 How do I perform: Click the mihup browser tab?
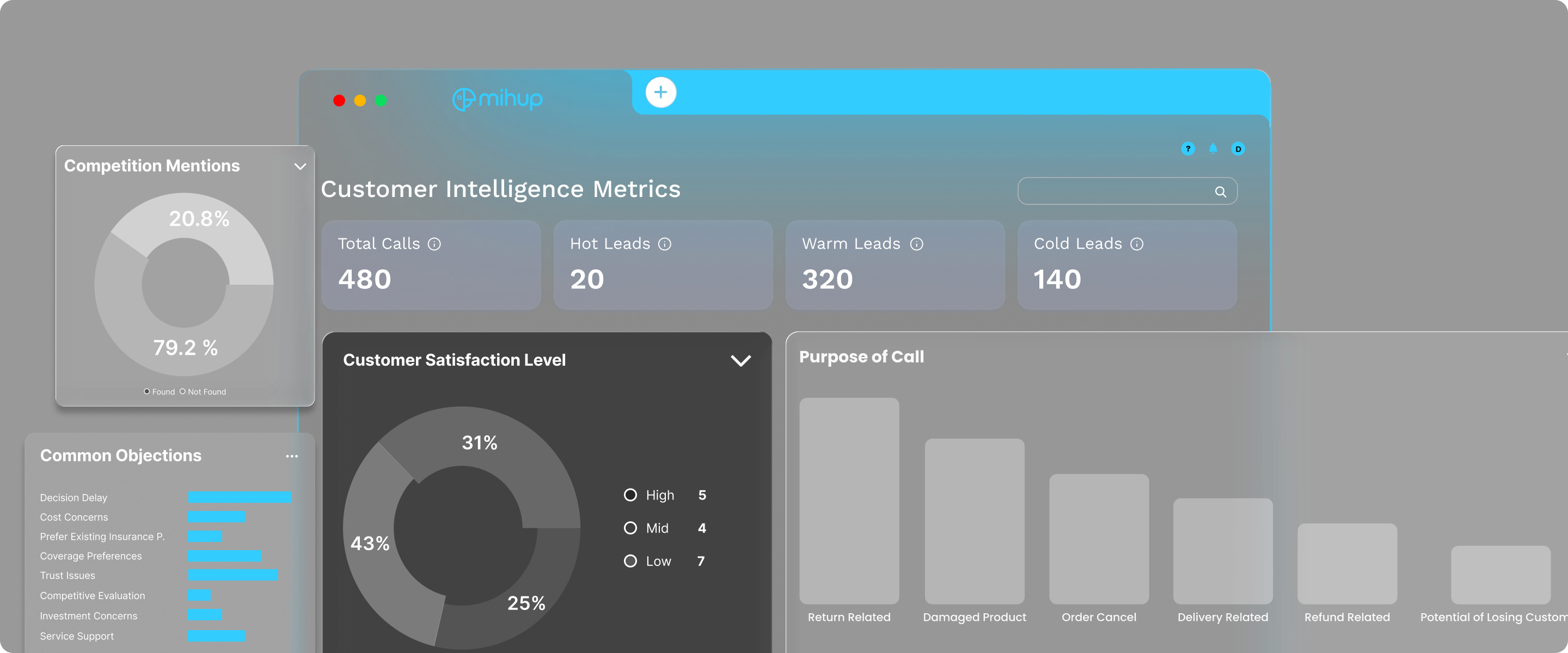[x=497, y=98]
